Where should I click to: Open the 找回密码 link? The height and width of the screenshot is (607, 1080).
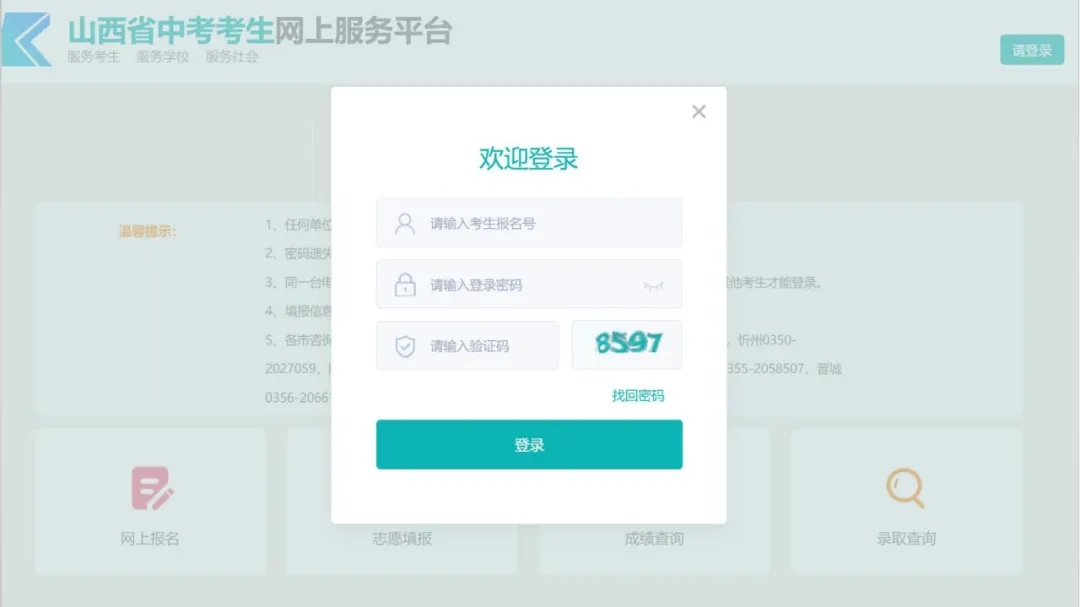[637, 396]
